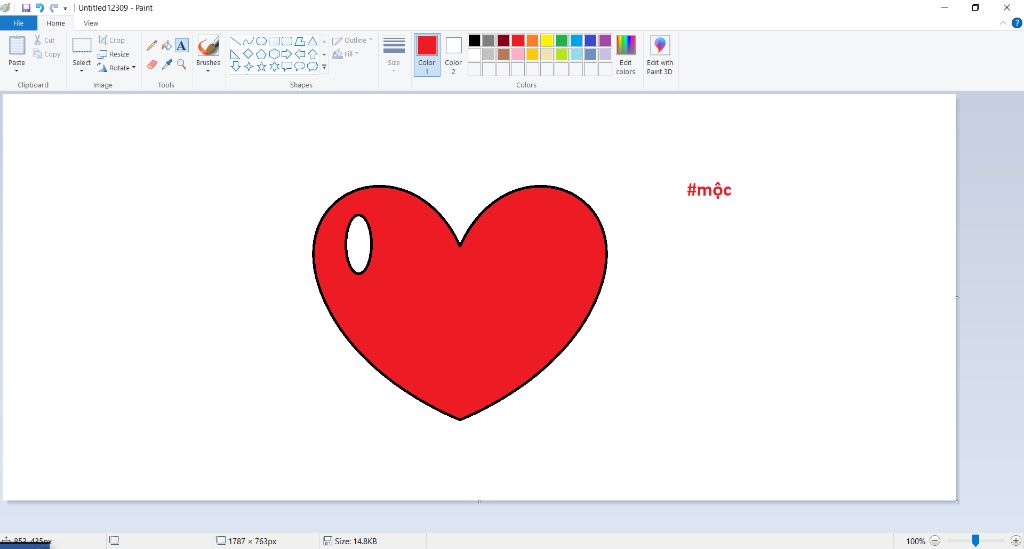The image size is (1024, 549).
Task: Choose the Six-point star shape
Action: [274, 66]
